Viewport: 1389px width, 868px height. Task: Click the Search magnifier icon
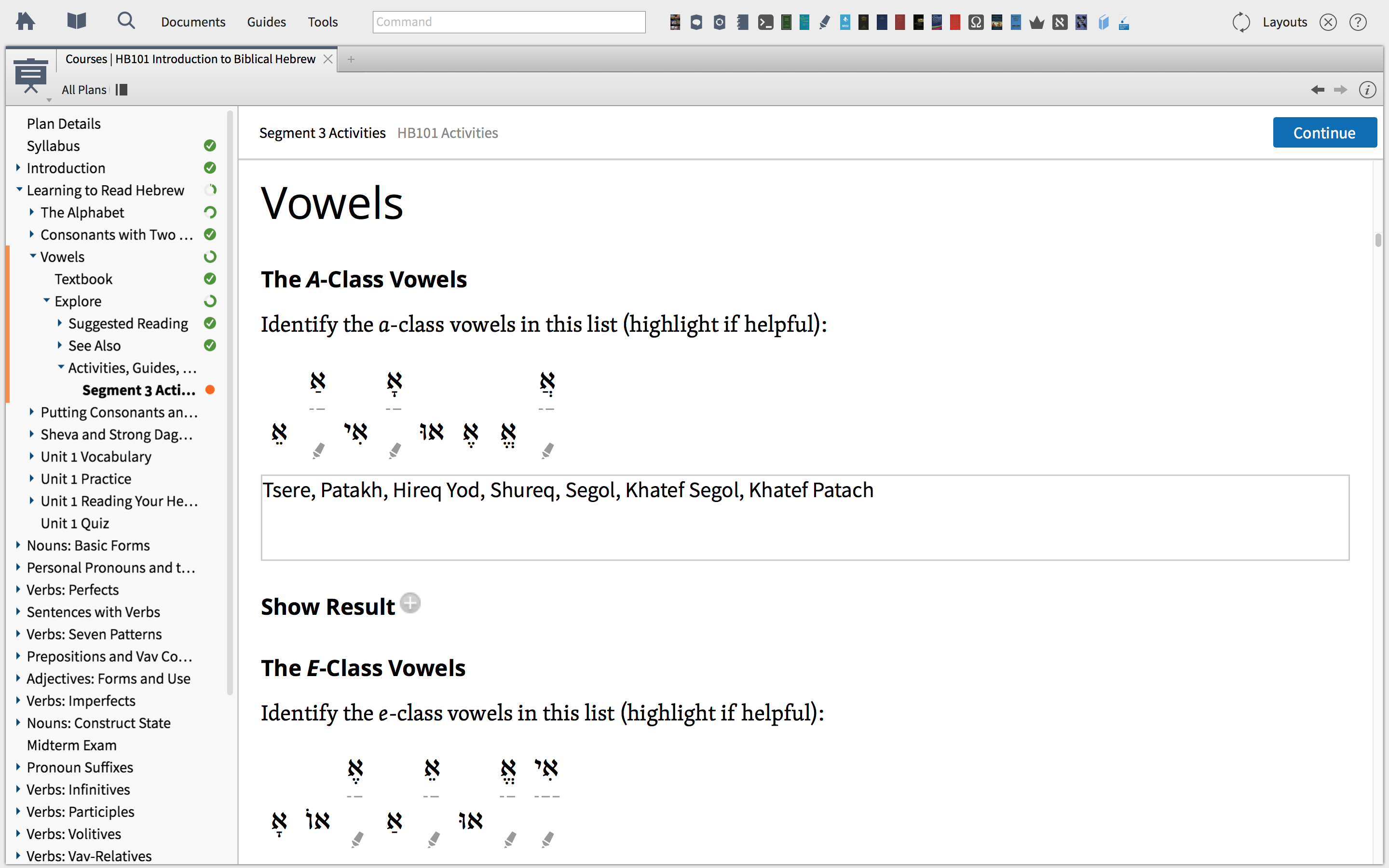[x=126, y=22]
